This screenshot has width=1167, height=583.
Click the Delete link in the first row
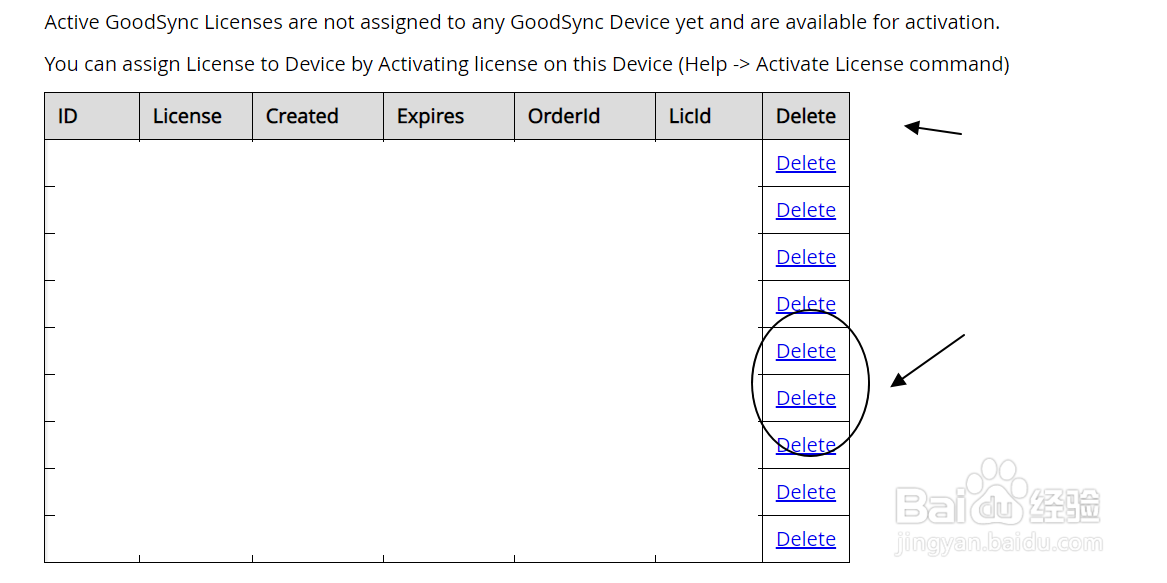click(x=805, y=163)
